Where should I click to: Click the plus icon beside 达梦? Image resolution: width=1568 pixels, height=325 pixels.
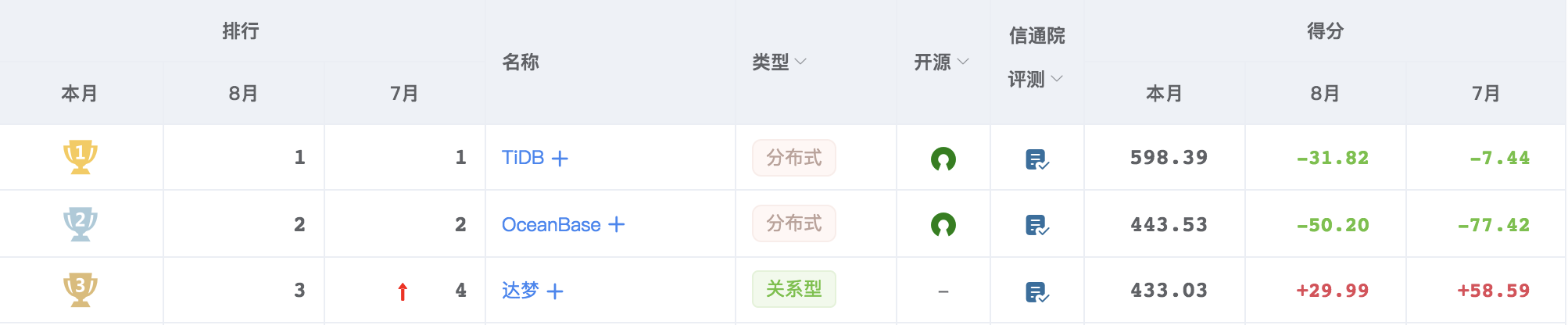[555, 291]
